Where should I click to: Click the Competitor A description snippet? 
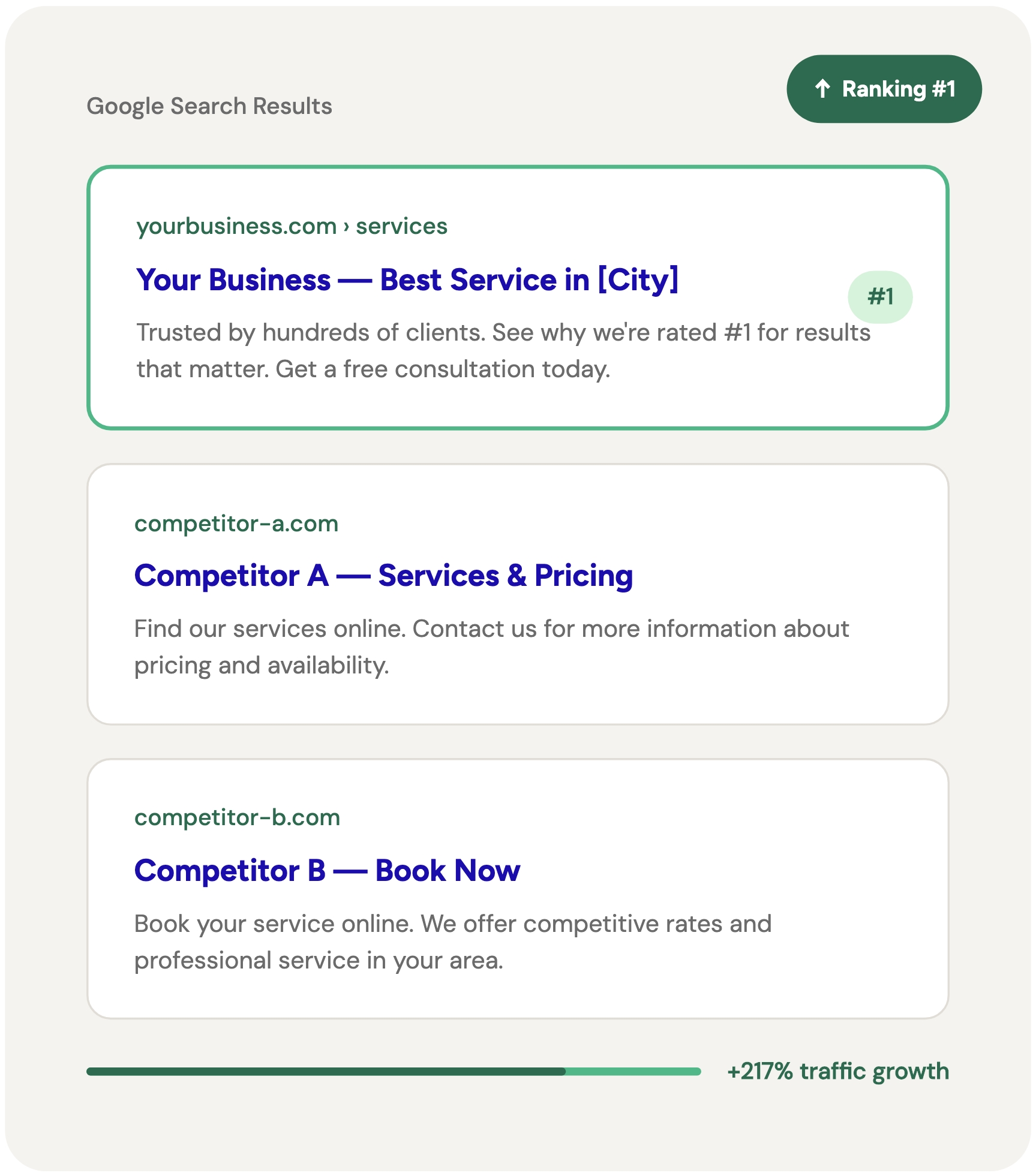[491, 647]
